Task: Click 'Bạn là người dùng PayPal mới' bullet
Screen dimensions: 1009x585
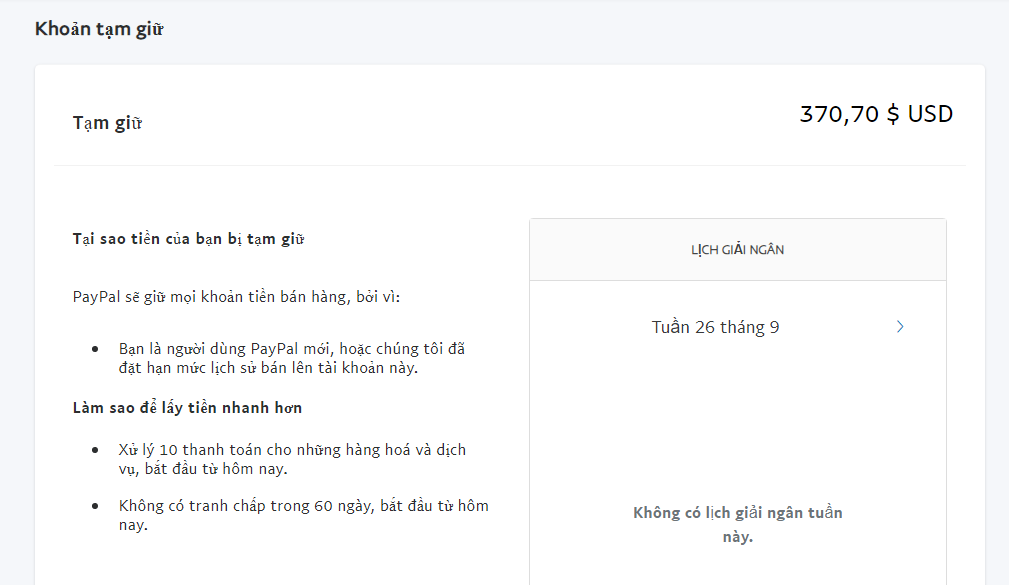Action: (292, 358)
